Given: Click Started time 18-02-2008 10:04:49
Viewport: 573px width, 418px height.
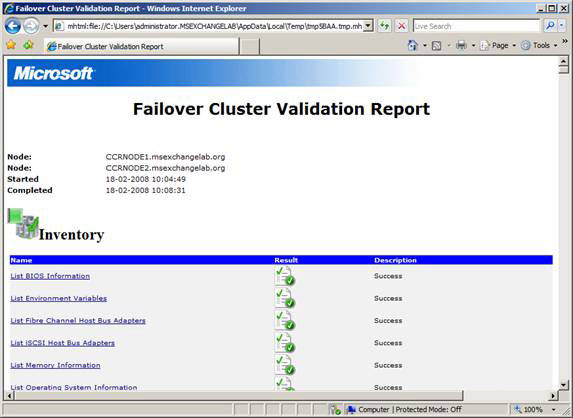Looking at the screenshot, I should 145,179.
